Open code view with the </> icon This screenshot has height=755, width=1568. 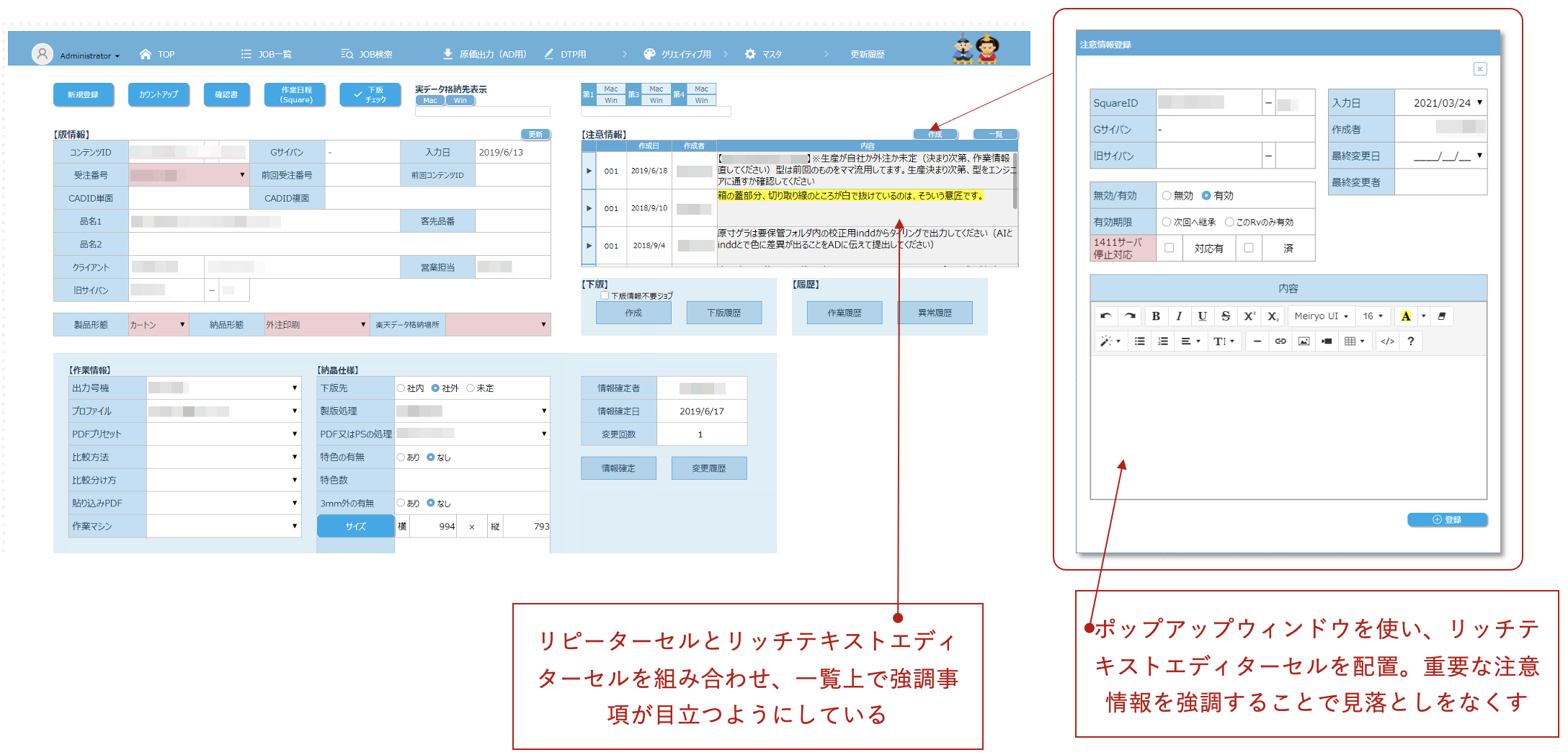(x=1387, y=341)
